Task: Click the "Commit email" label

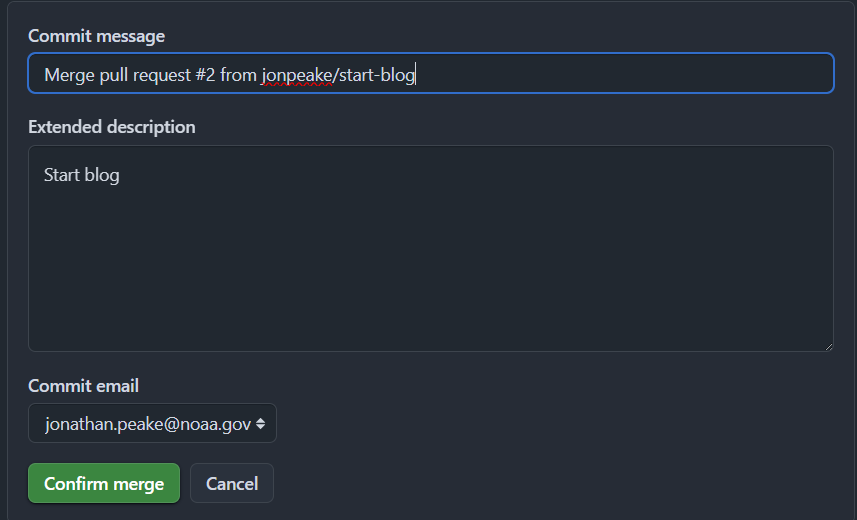Action: click(x=83, y=386)
